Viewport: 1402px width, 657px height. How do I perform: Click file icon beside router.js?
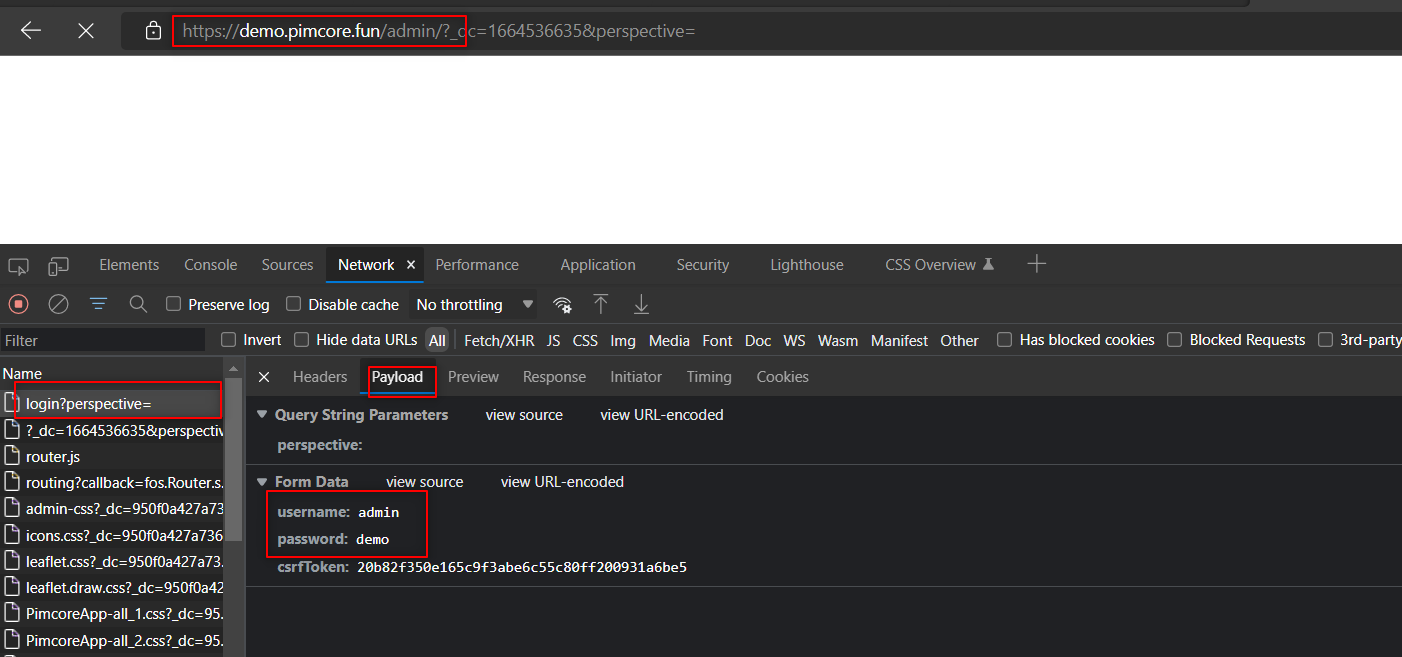12,457
